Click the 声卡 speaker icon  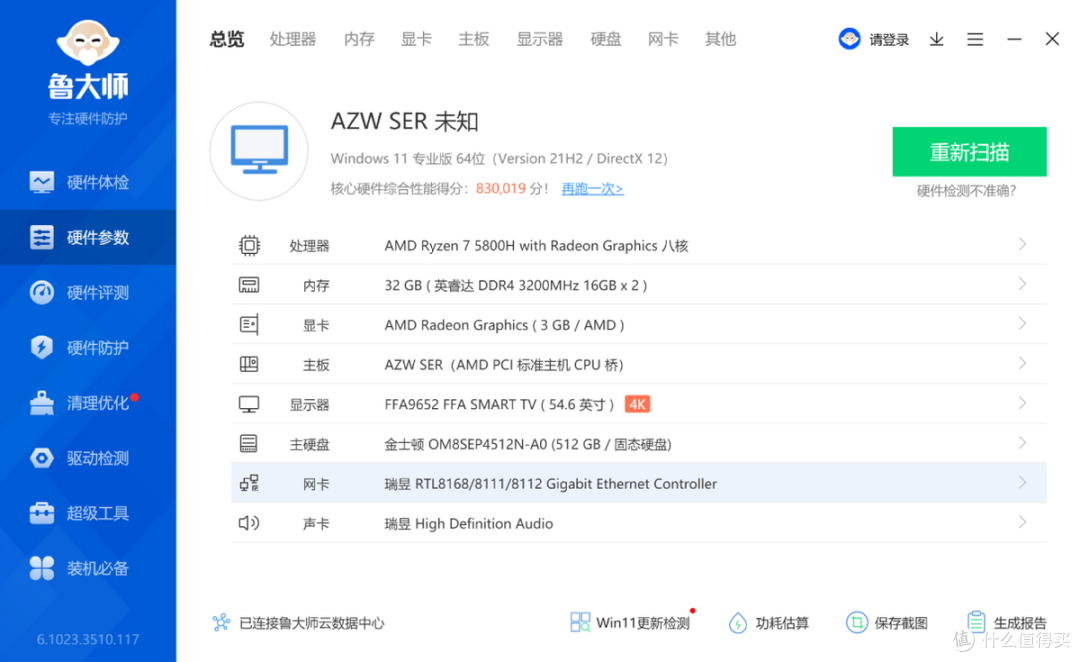[249, 524]
